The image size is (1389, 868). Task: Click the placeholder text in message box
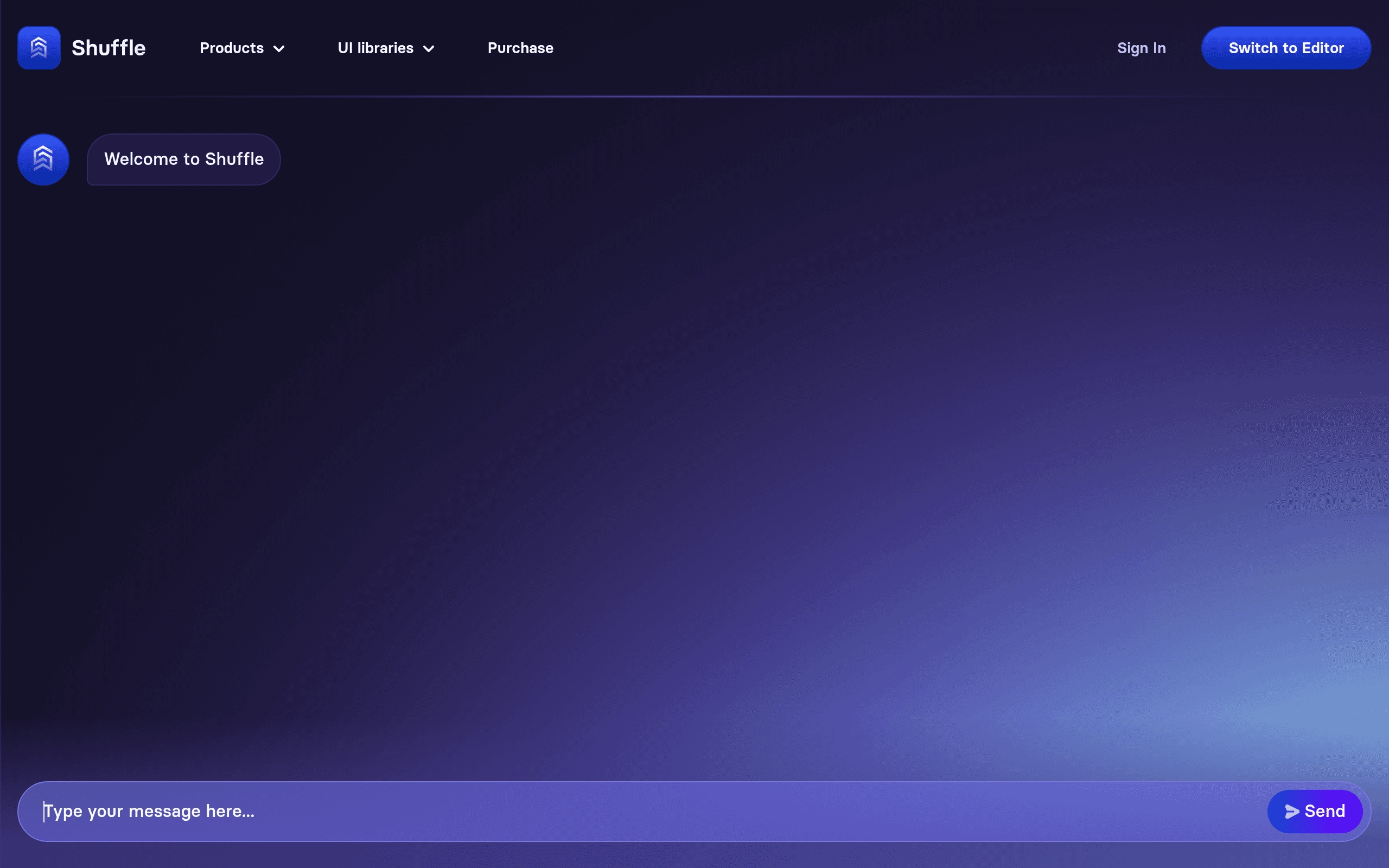pos(149,811)
